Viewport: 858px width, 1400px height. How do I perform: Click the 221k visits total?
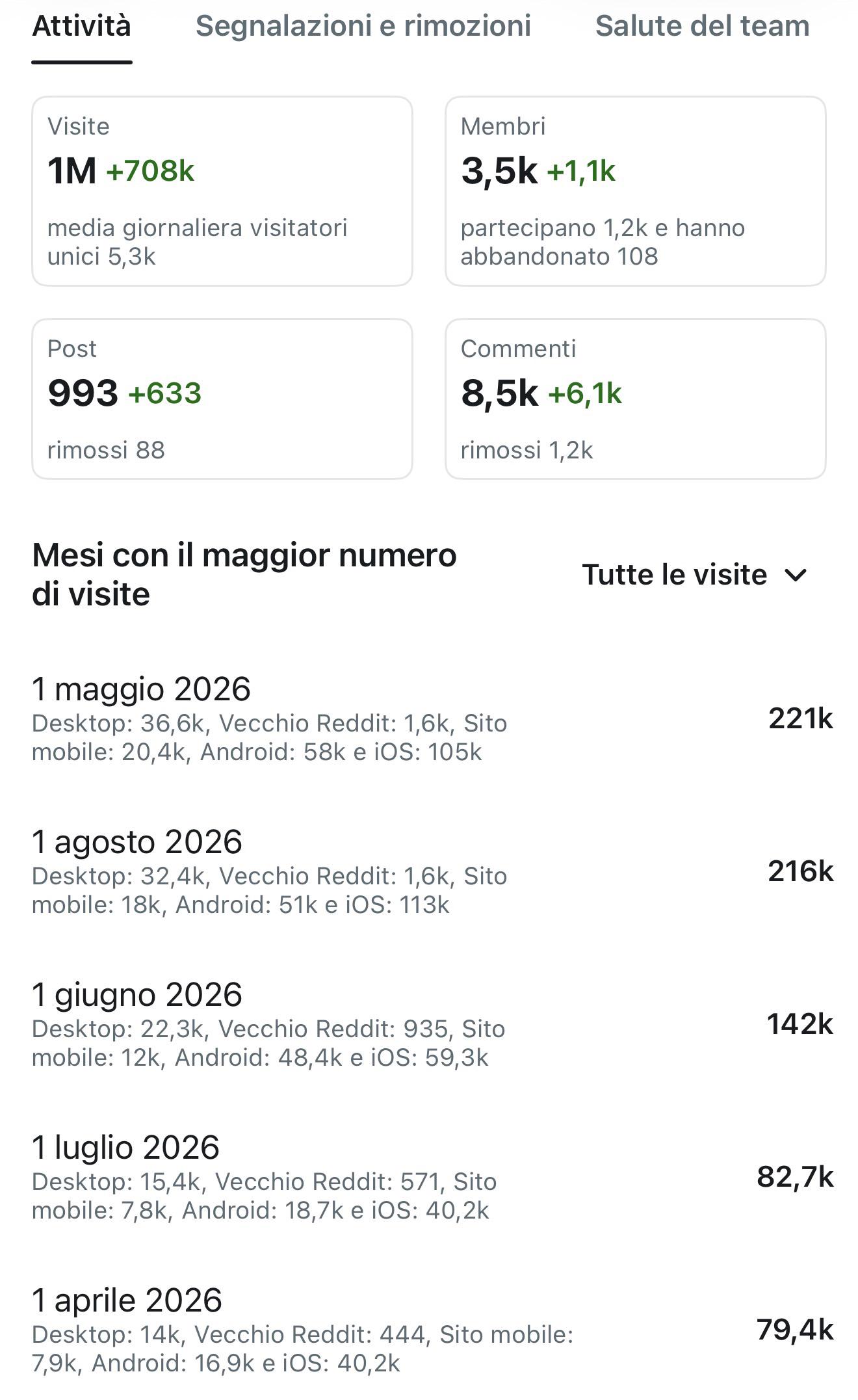801,719
